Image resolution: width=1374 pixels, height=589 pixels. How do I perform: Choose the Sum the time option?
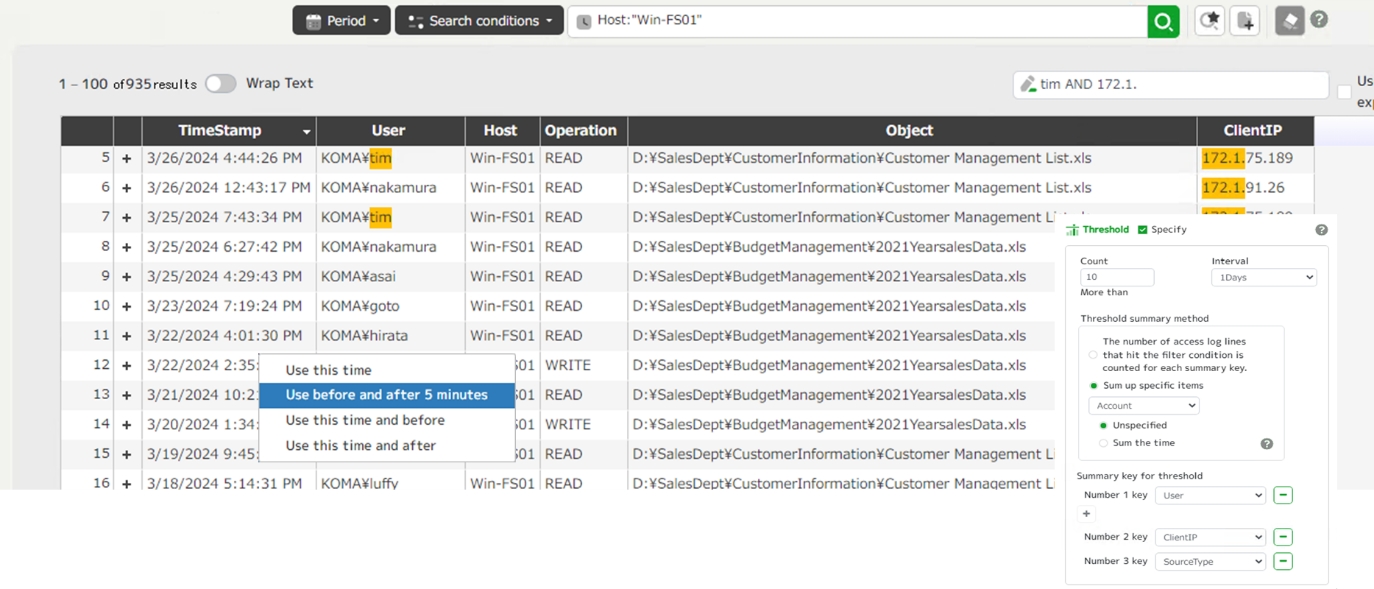1104,443
